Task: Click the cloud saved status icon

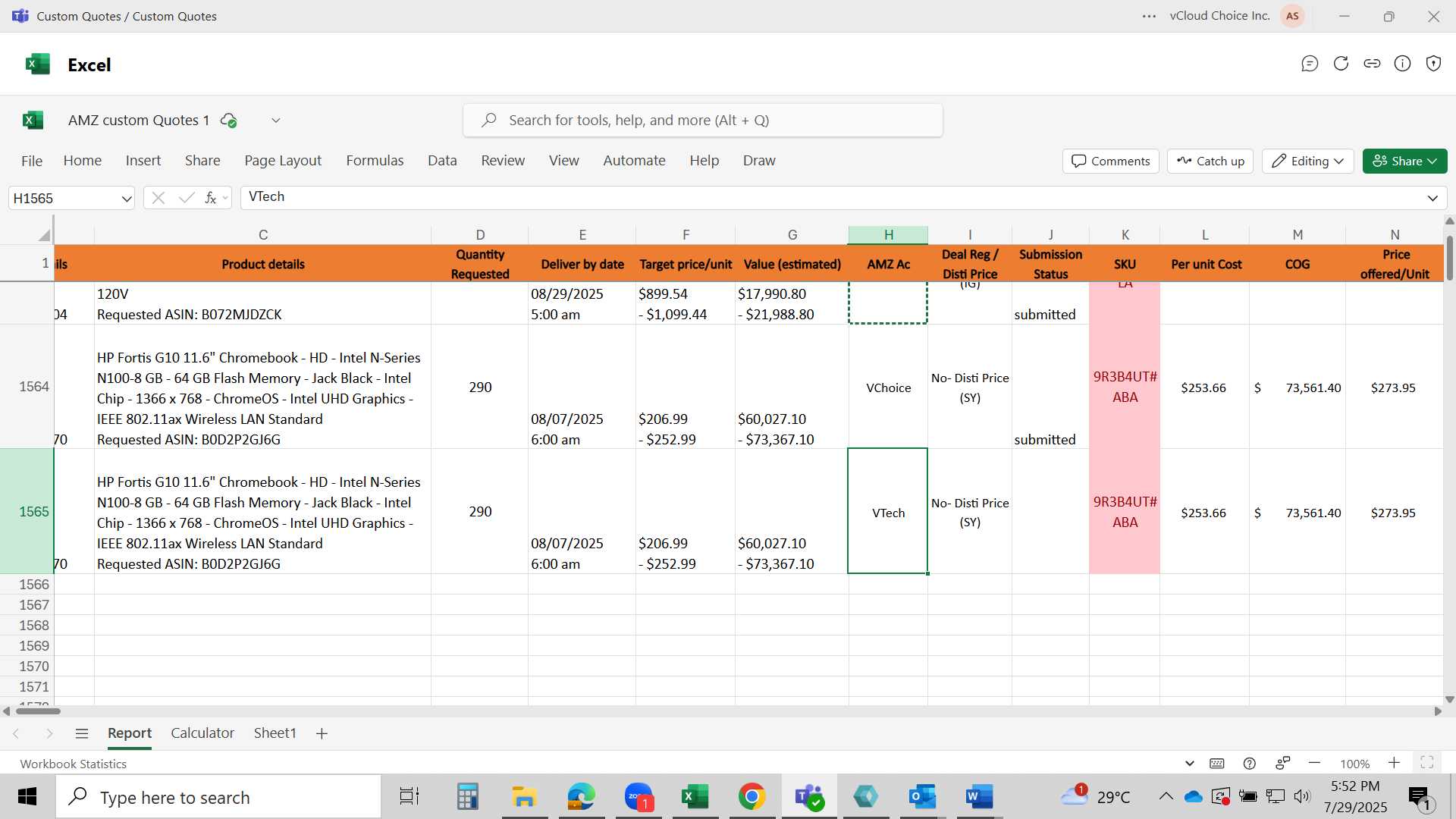Action: 228,121
